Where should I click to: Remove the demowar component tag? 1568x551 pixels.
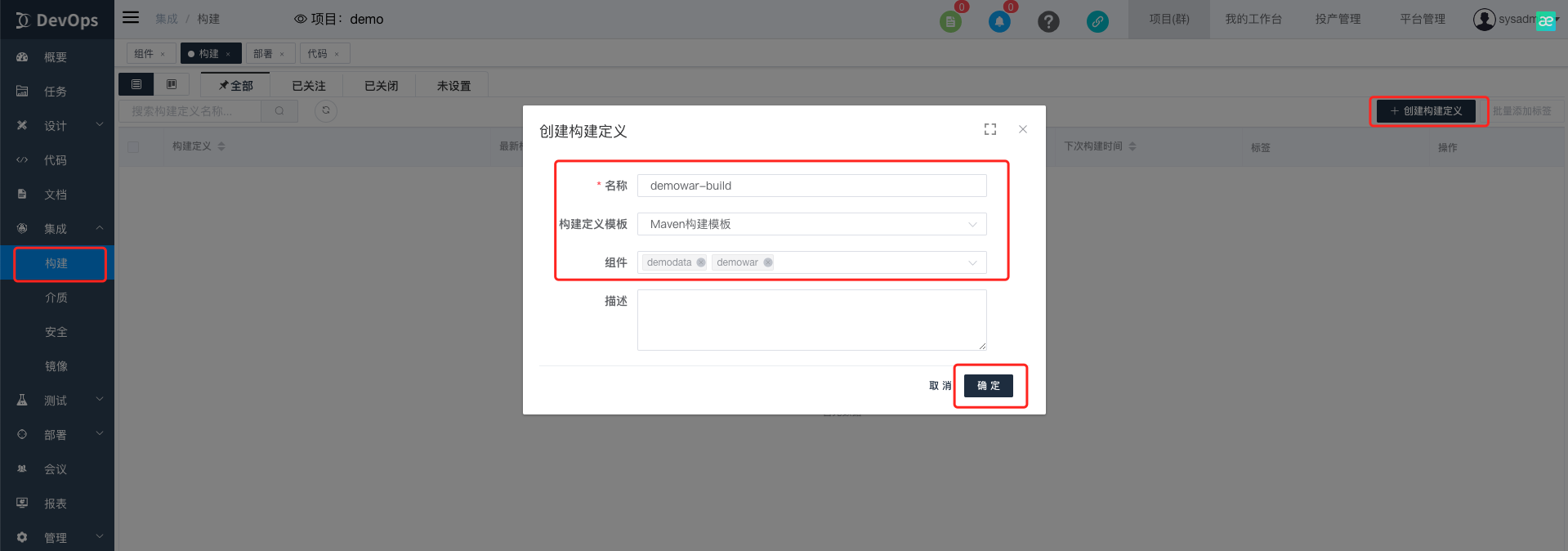pos(768,262)
